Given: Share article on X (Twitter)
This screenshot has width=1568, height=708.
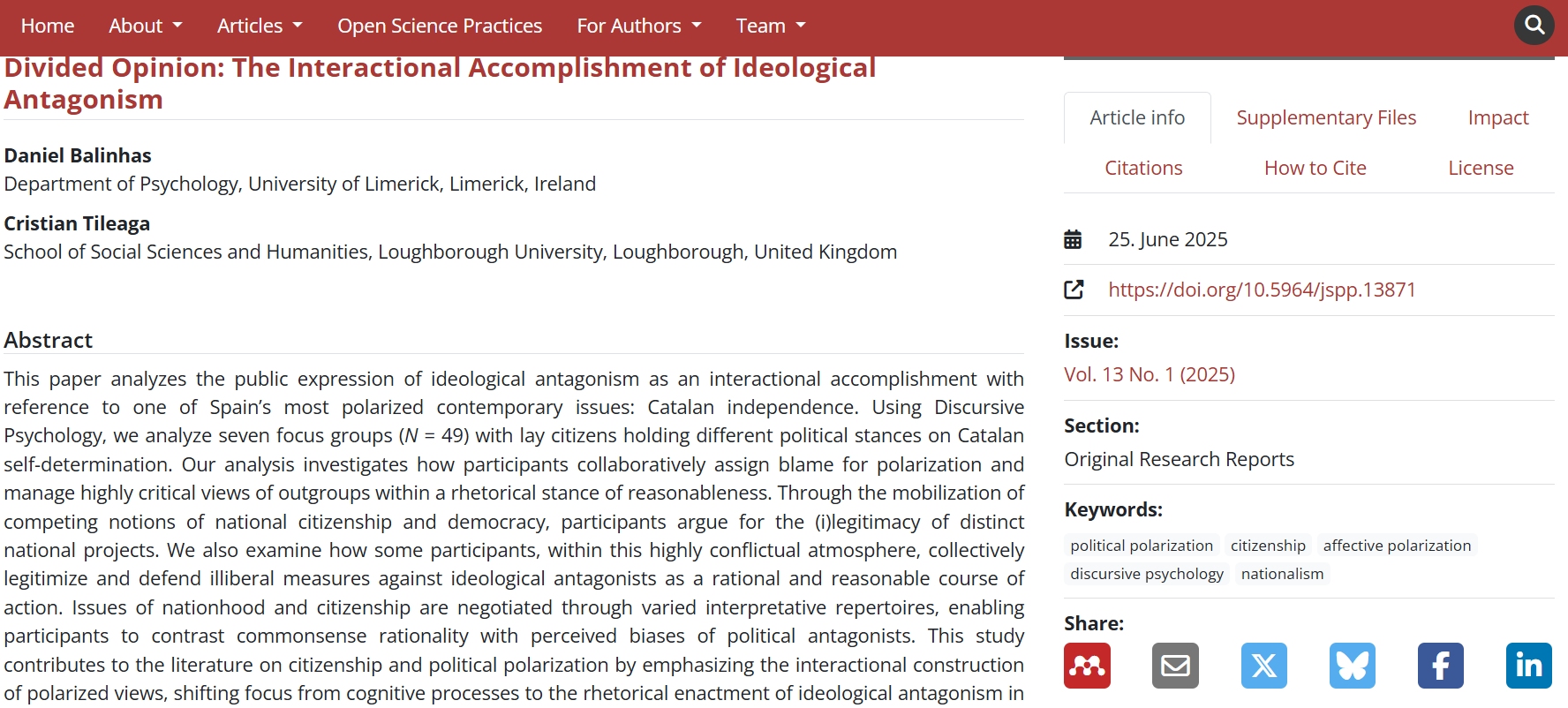Looking at the screenshot, I should click(x=1263, y=666).
